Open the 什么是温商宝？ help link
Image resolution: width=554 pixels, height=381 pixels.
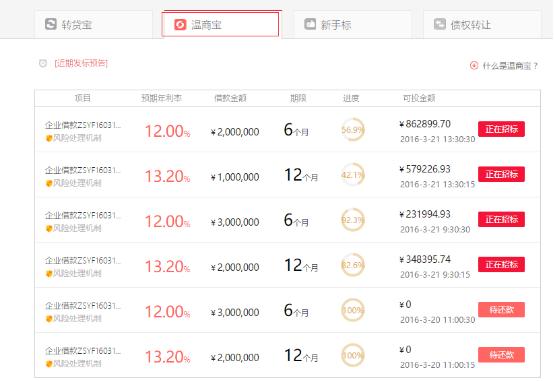510,66
